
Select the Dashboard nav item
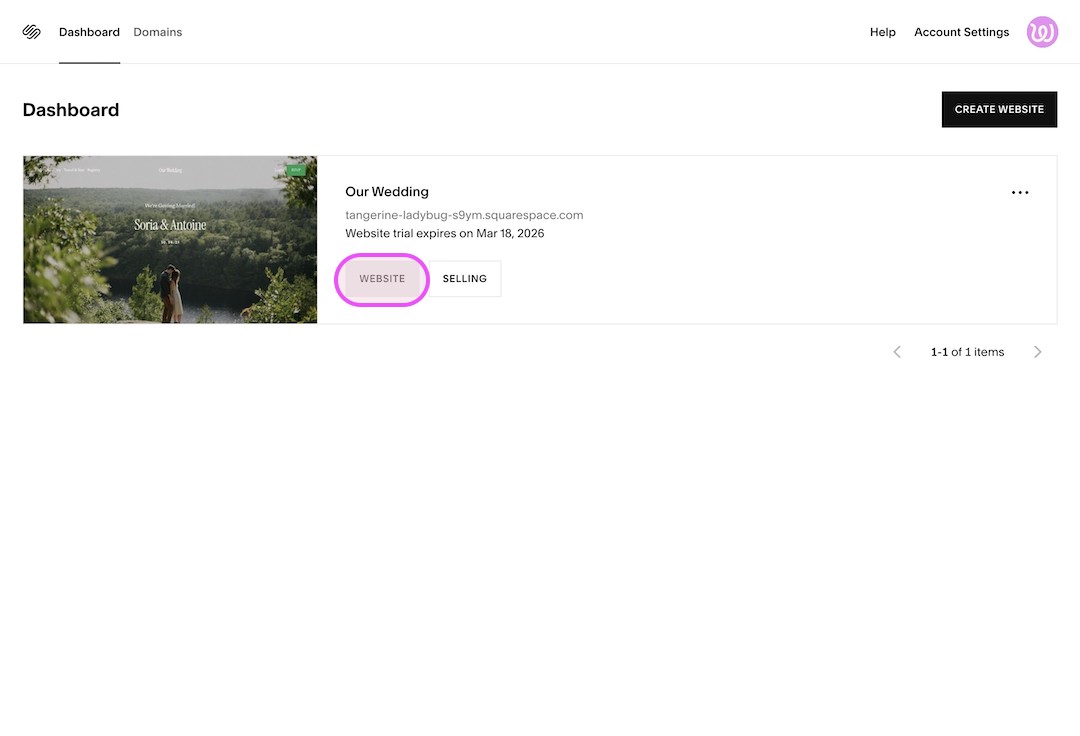point(89,31)
